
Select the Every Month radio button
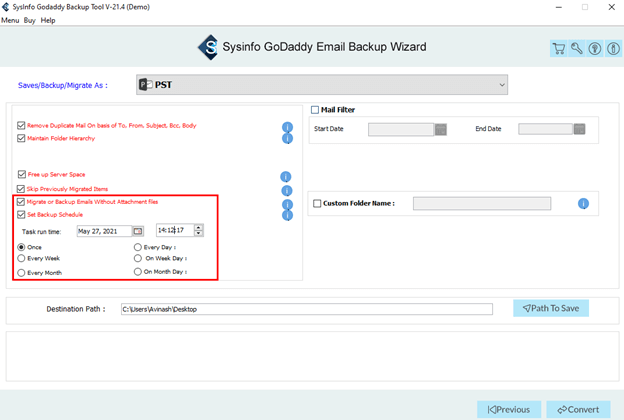coord(21,273)
